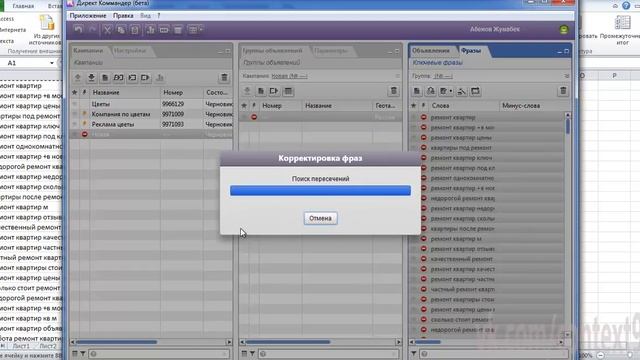
Task: Click the export-file arrow icon in Кампании panel toolbar
Action: (146, 78)
